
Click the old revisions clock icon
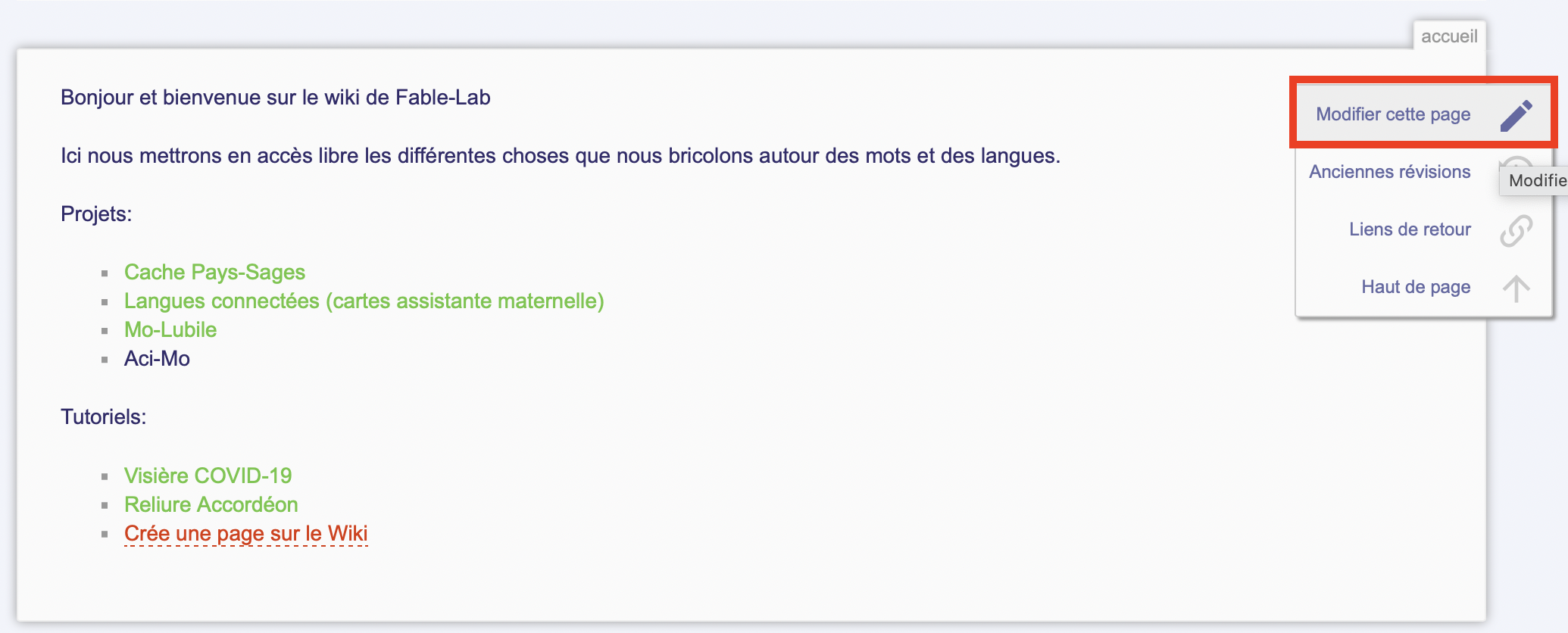point(1514,164)
